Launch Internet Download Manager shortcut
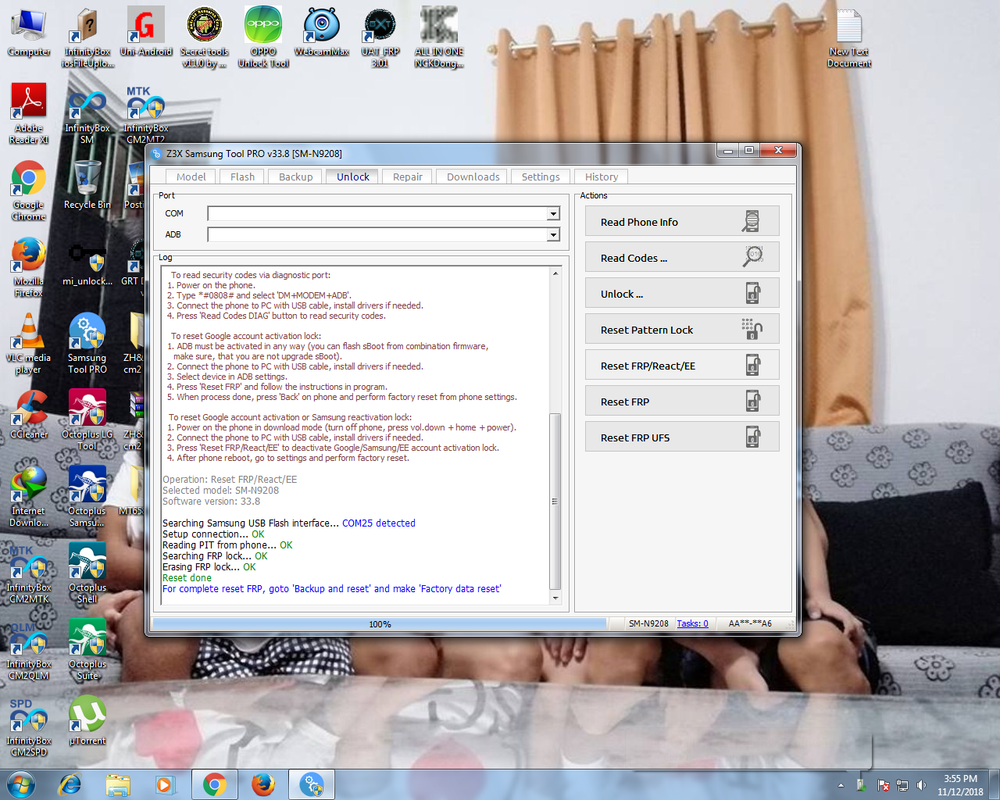The height and width of the screenshot is (800, 1000). 29,496
